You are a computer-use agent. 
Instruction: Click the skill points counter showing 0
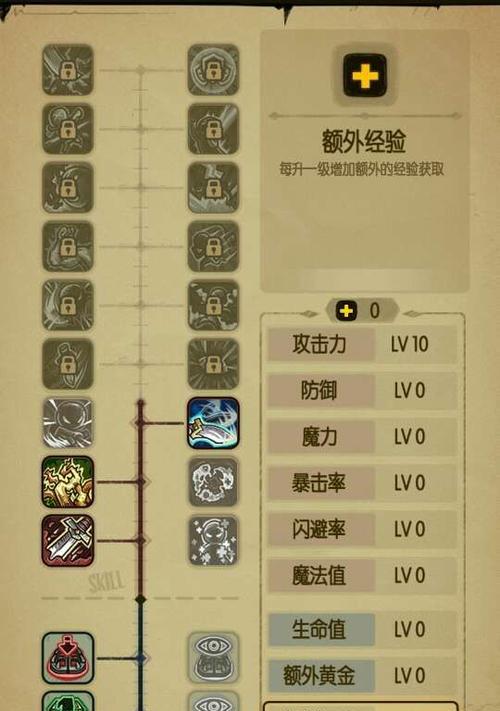pos(362,311)
